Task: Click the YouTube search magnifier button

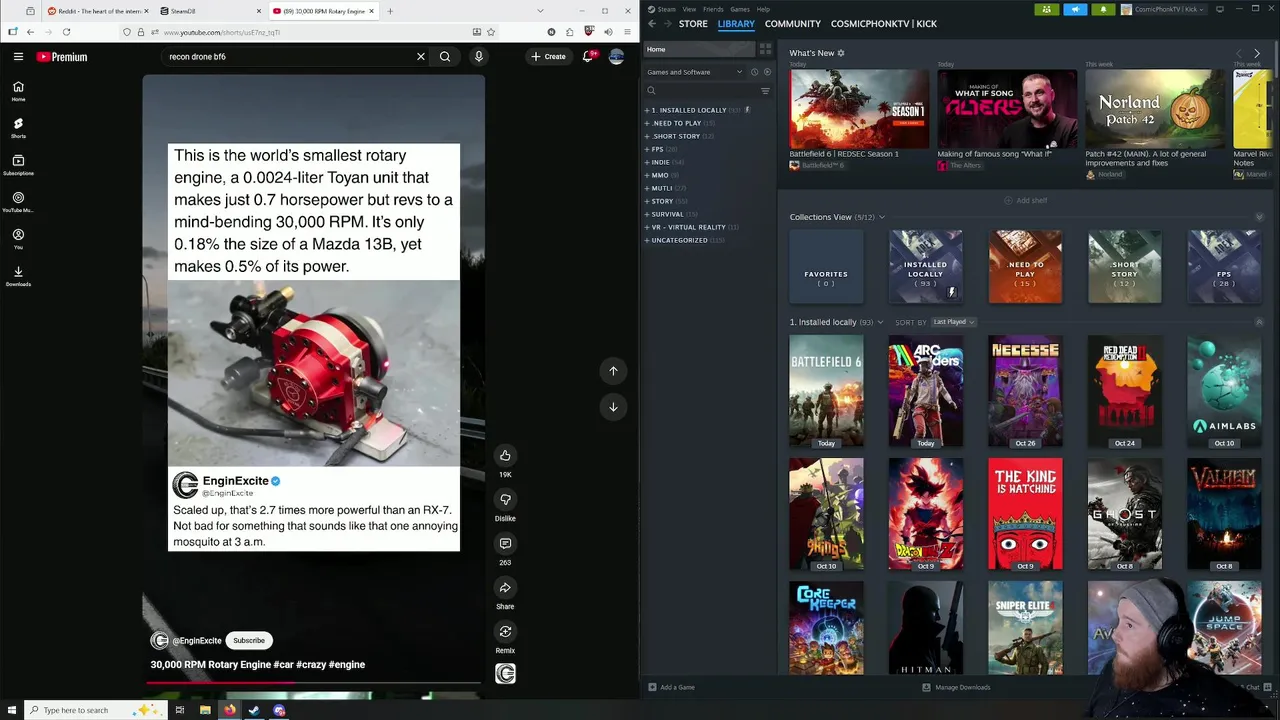Action: [445, 57]
